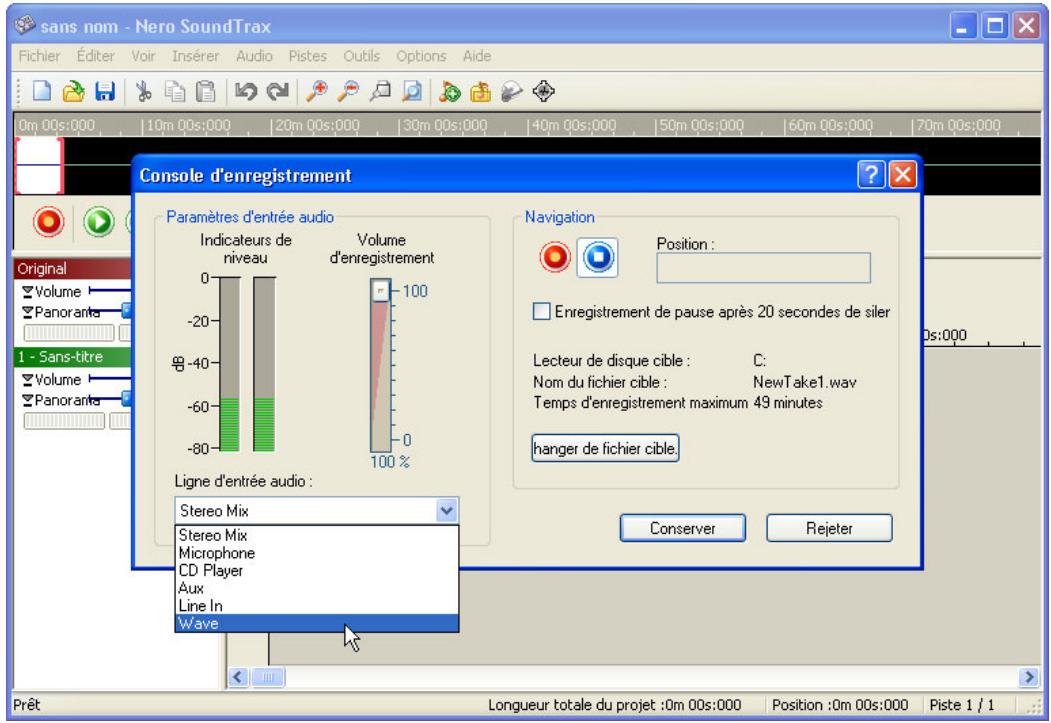Select the Copy icon in the toolbar

click(x=175, y=91)
